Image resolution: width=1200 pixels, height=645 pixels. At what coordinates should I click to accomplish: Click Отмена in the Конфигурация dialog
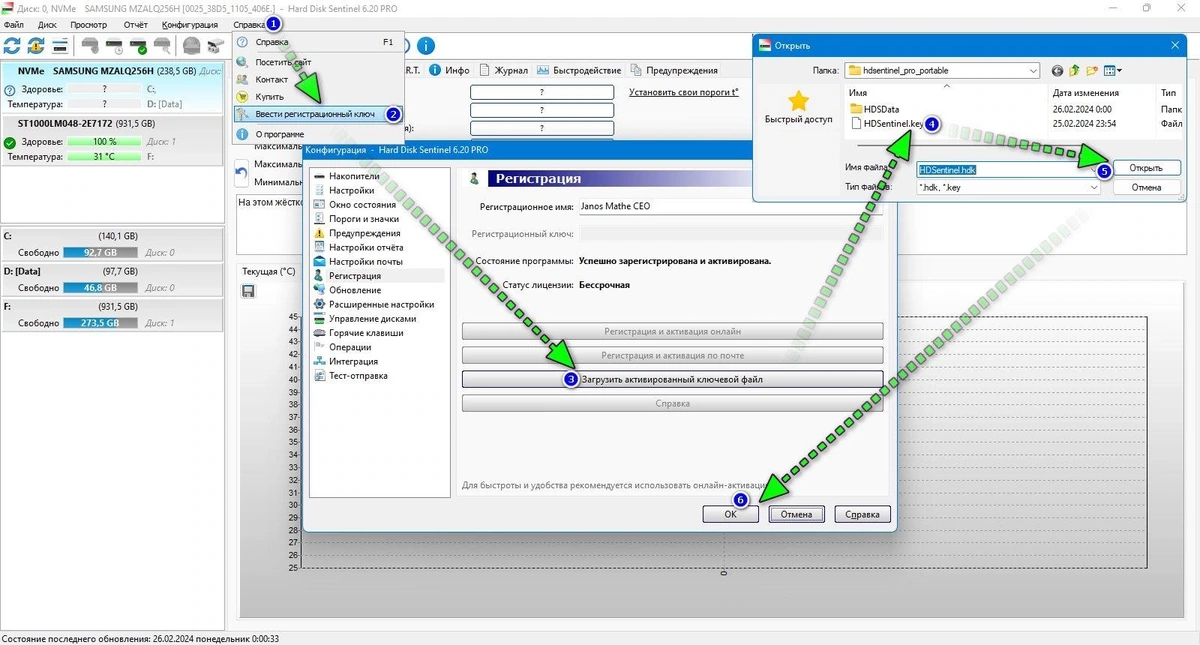tap(796, 514)
